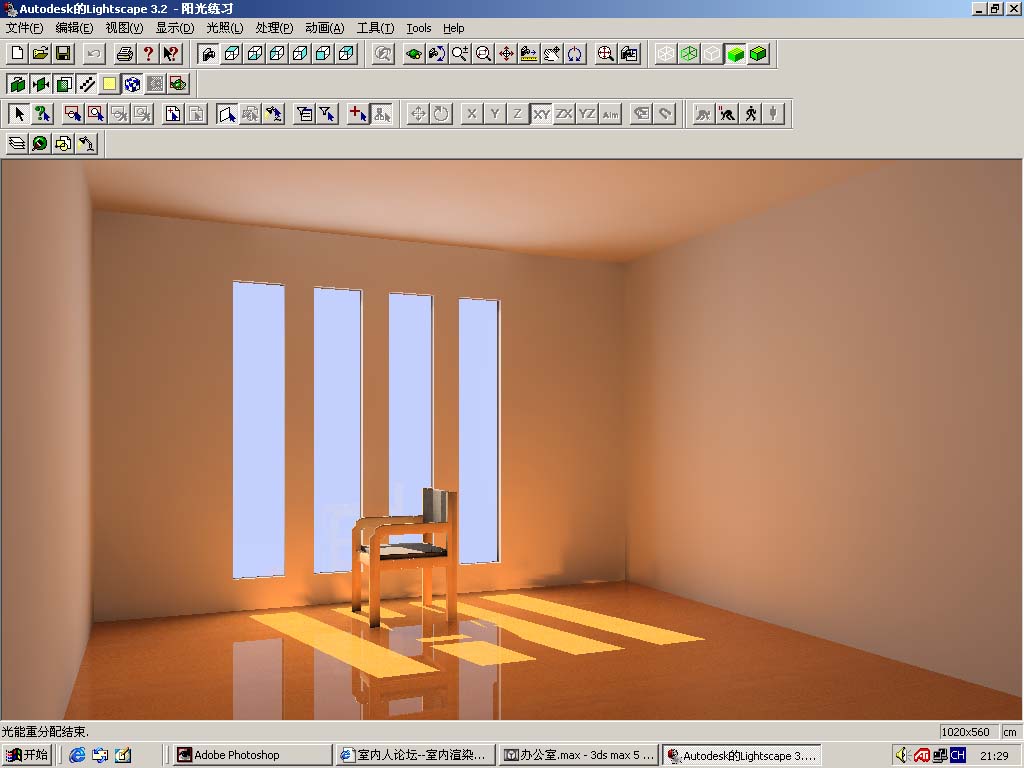Activate the context help arrow-question icon
The image size is (1024, 768).
(x=171, y=54)
